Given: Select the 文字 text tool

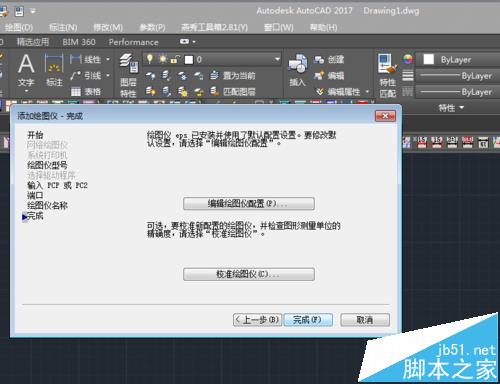Looking at the screenshot, I should pyautogui.click(x=26, y=70).
